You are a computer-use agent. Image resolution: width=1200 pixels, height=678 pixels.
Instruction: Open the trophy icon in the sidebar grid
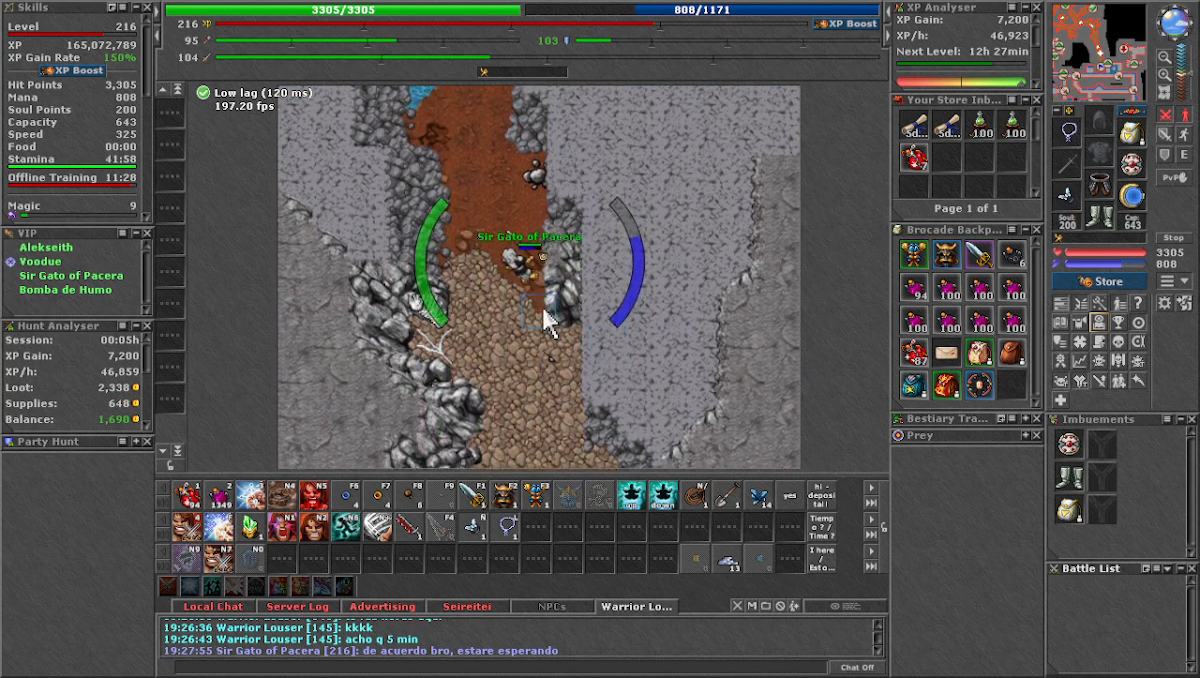point(1118,322)
